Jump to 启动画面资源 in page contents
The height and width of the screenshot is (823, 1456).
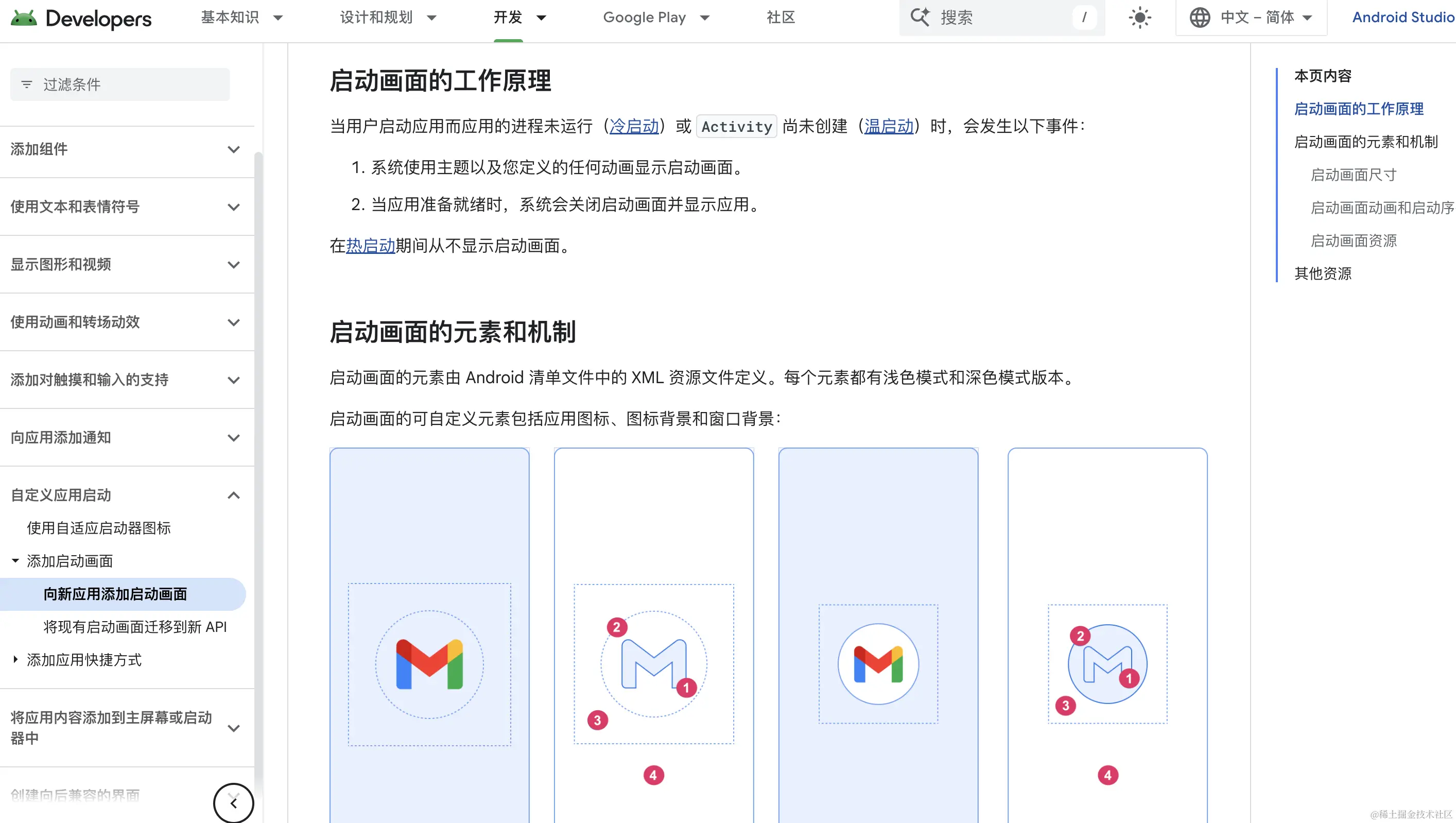1353,241
